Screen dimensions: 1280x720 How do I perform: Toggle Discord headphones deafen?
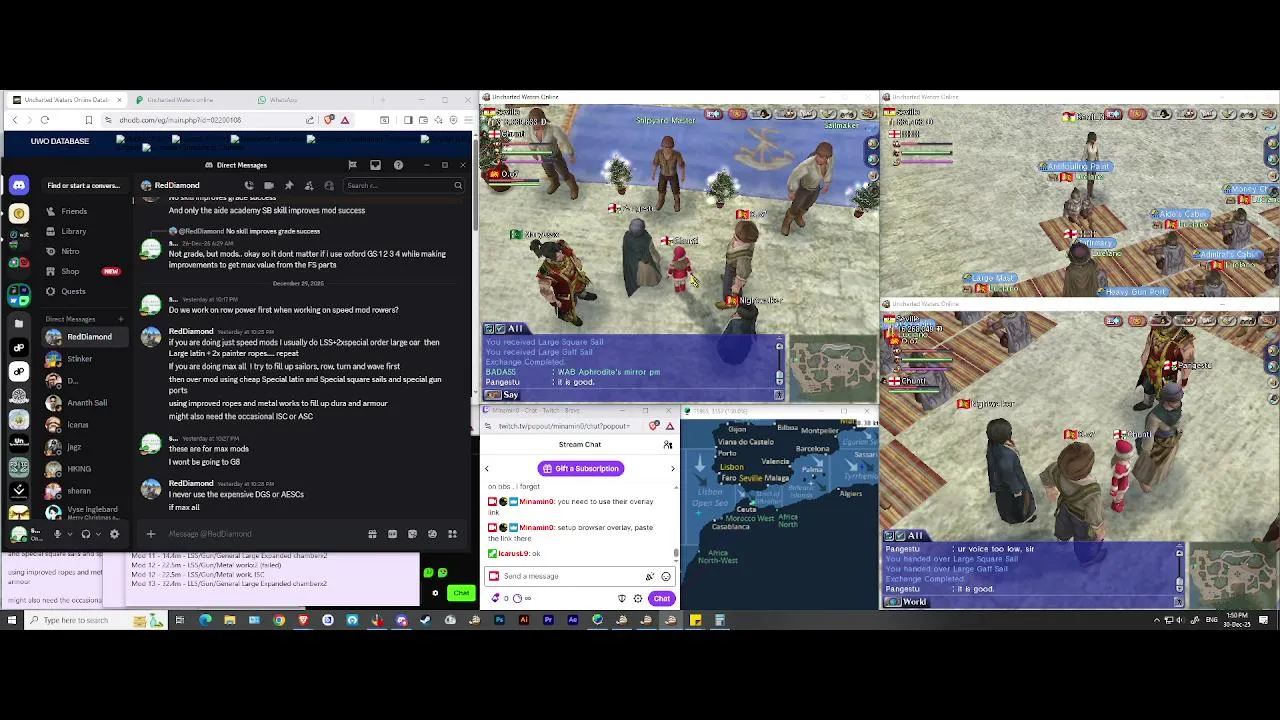pos(86,534)
